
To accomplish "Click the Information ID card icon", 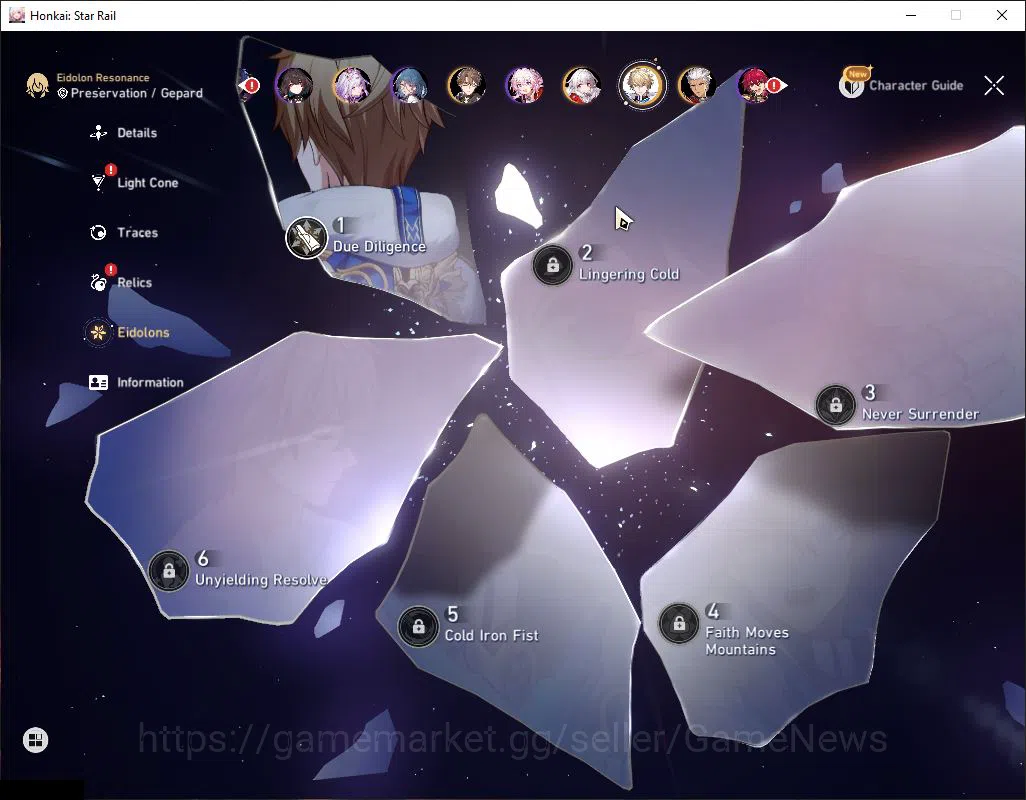I will 98,383.
